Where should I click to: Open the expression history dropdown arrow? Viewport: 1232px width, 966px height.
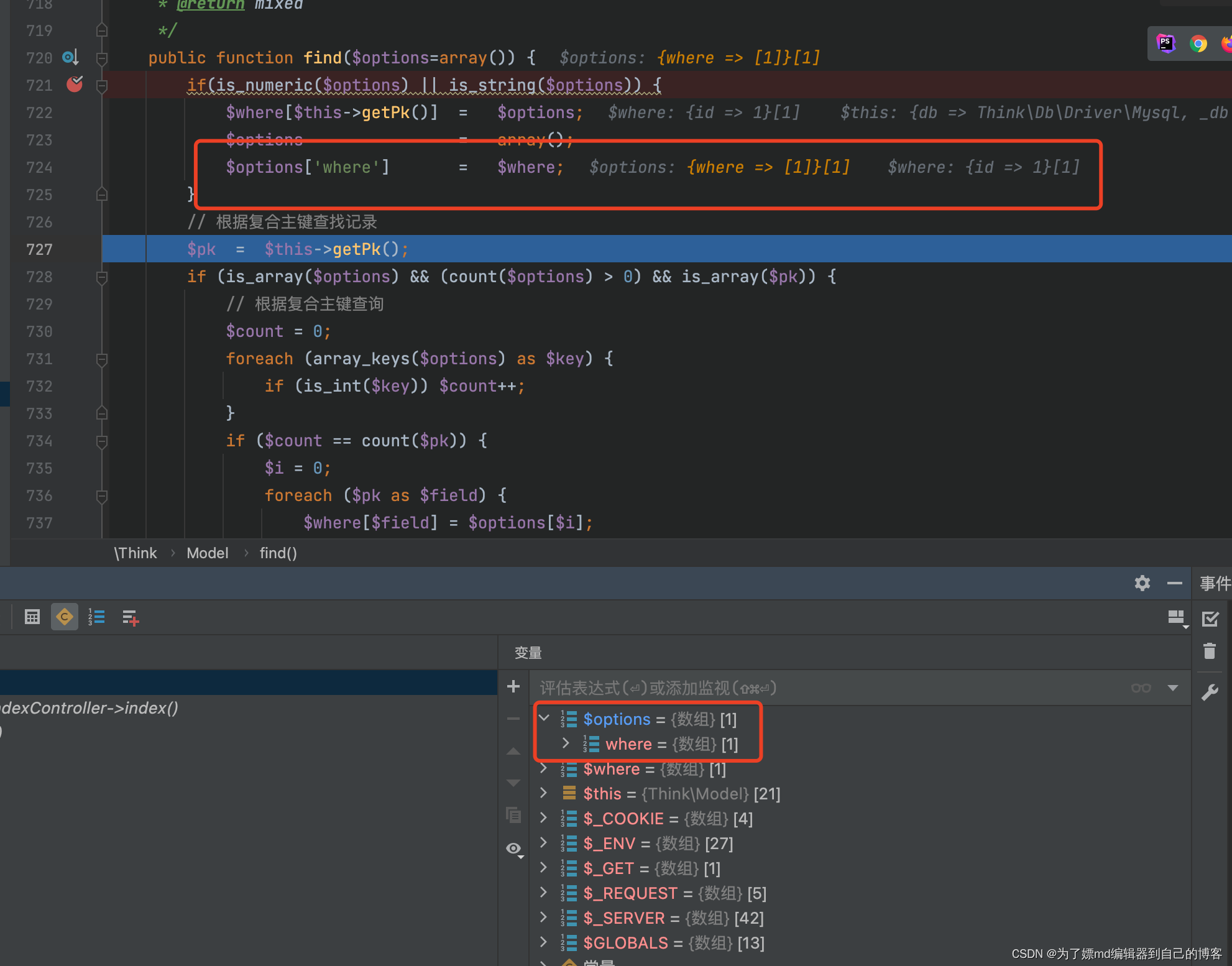point(1173,688)
